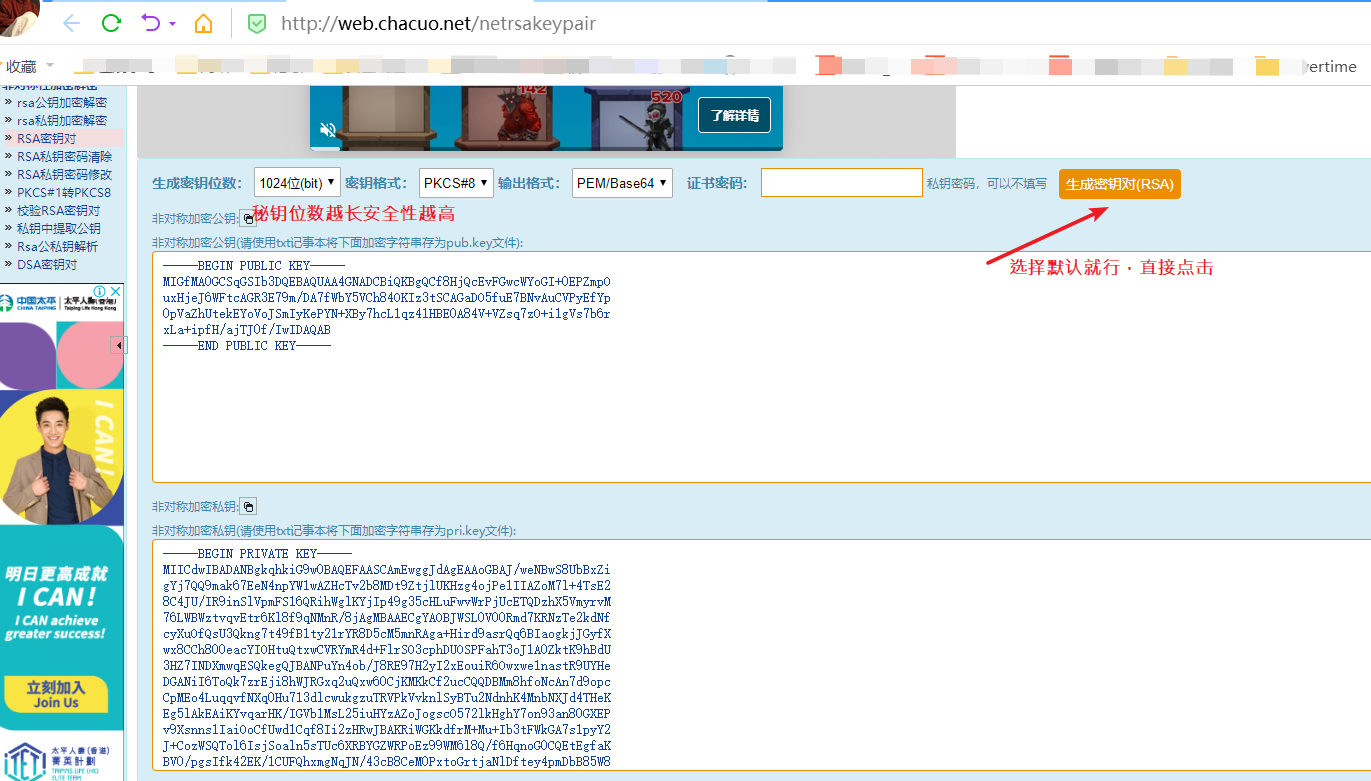Click the web.chacuo.net address bar URL

tap(438, 23)
